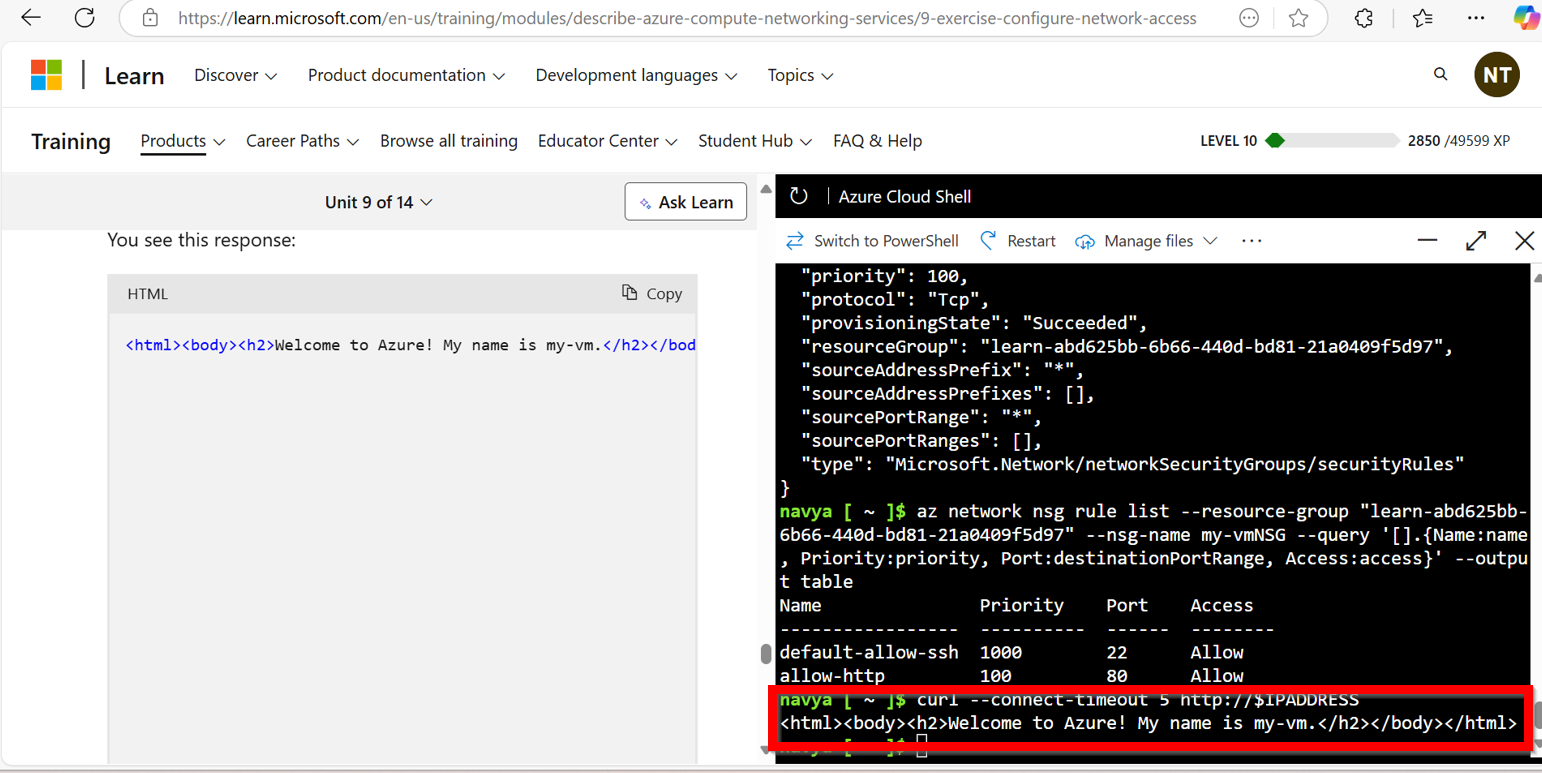View site information via the lock icon
Image resolution: width=1542 pixels, height=773 pixels.
(x=150, y=18)
